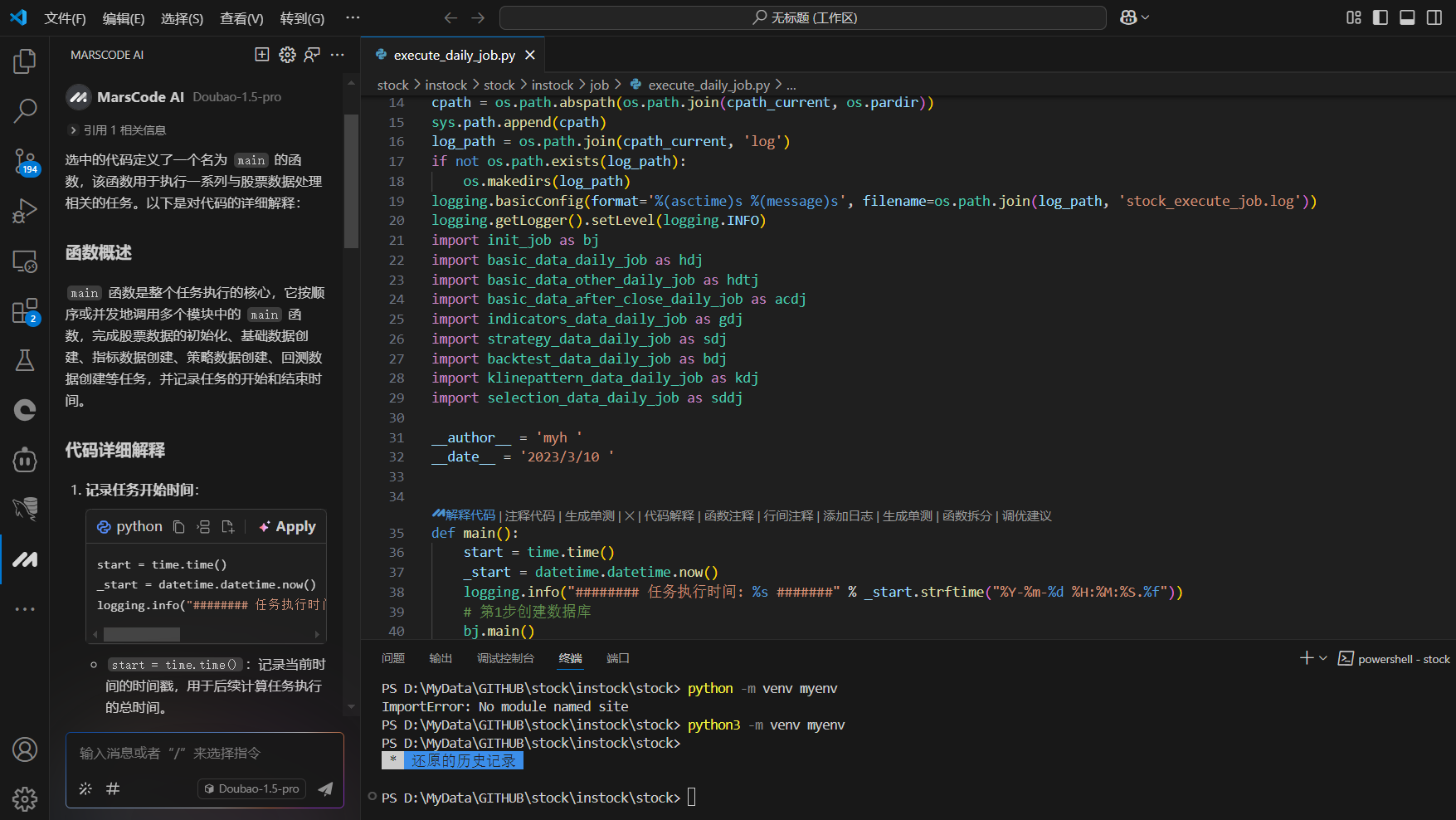The image size is (1456, 820).
Task: Open the Doubao-1.5-pro model selector
Action: pyautogui.click(x=251, y=788)
